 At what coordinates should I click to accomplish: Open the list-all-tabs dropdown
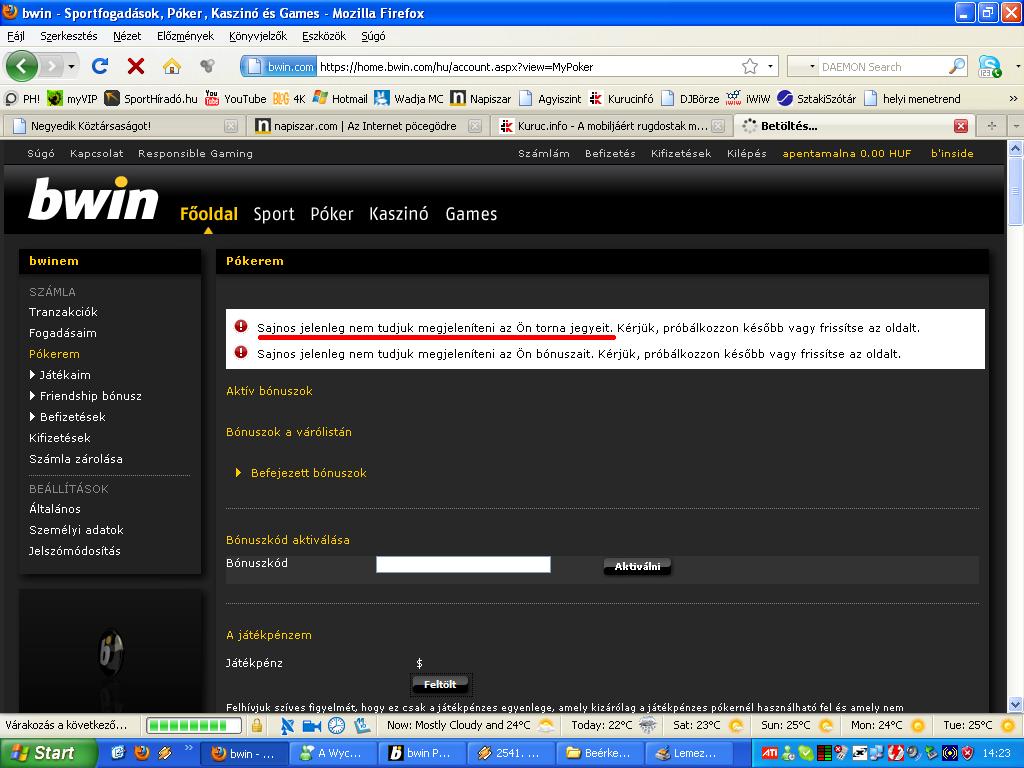(1016, 125)
